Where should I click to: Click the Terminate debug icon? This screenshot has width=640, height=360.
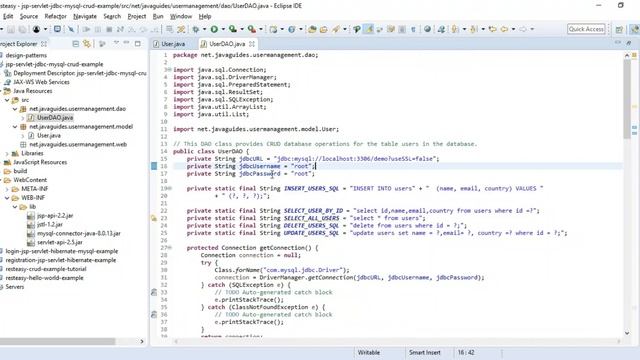[109, 29]
